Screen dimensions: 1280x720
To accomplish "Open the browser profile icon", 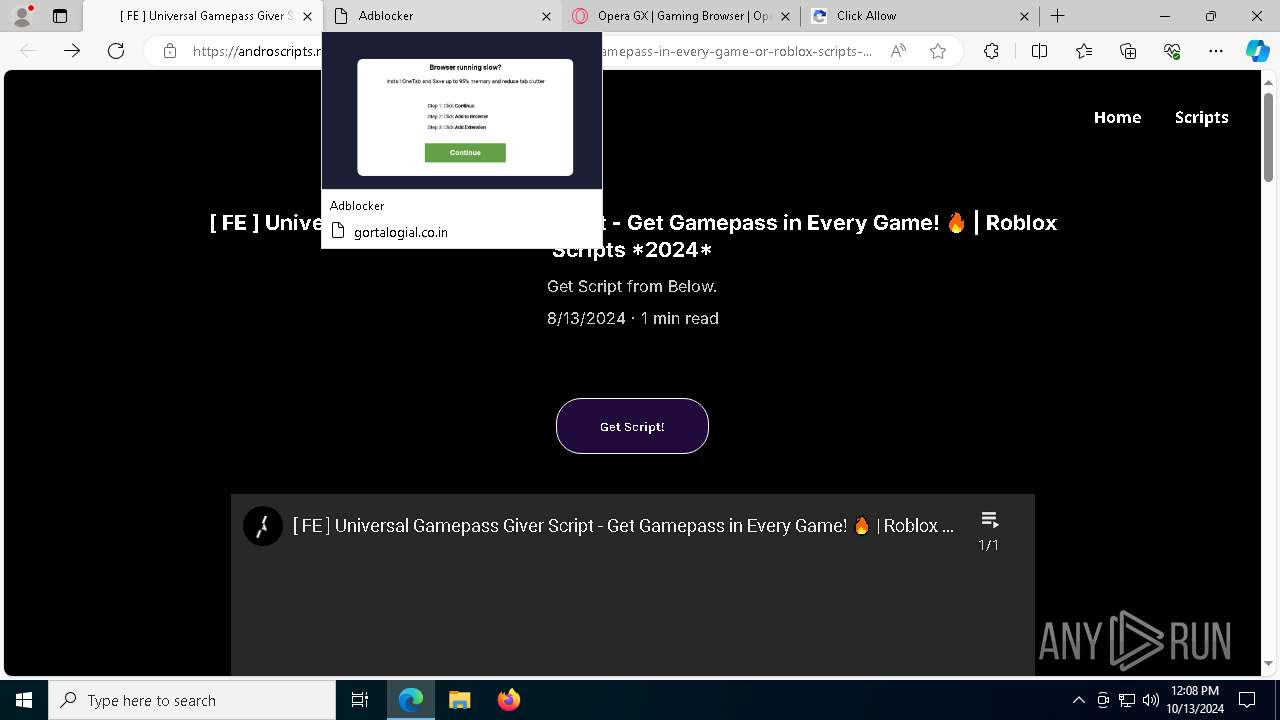I will [x=22, y=16].
